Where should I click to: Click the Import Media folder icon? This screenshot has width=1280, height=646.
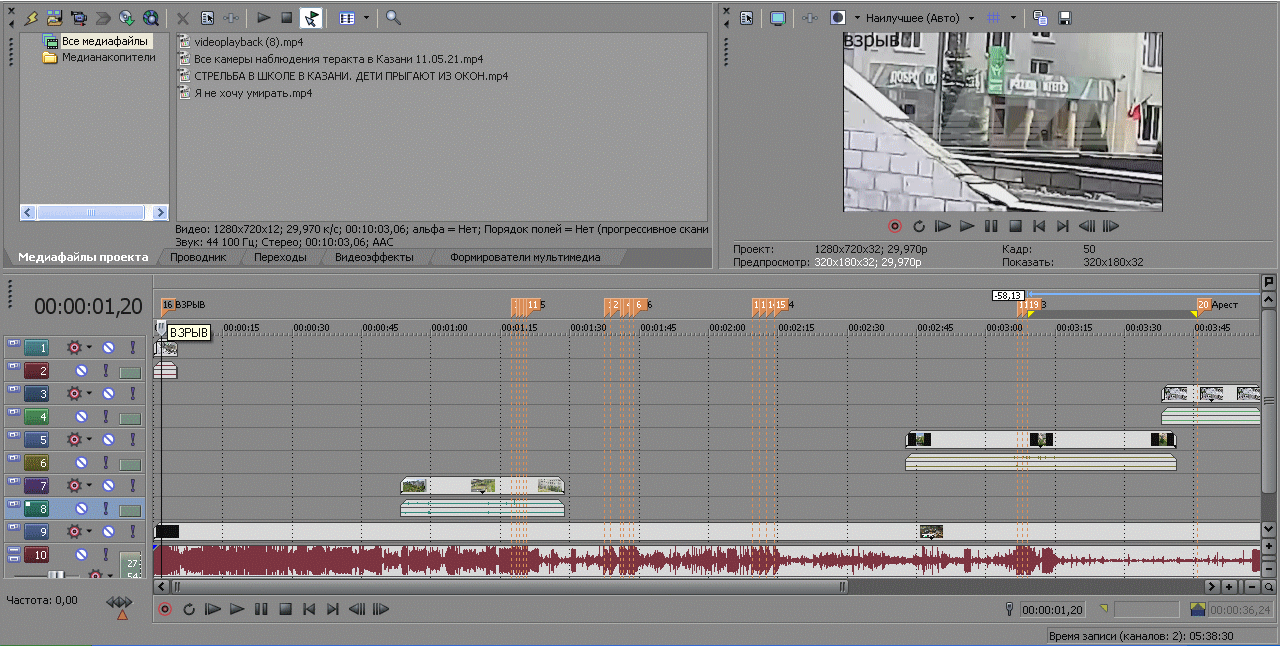[x=54, y=17]
